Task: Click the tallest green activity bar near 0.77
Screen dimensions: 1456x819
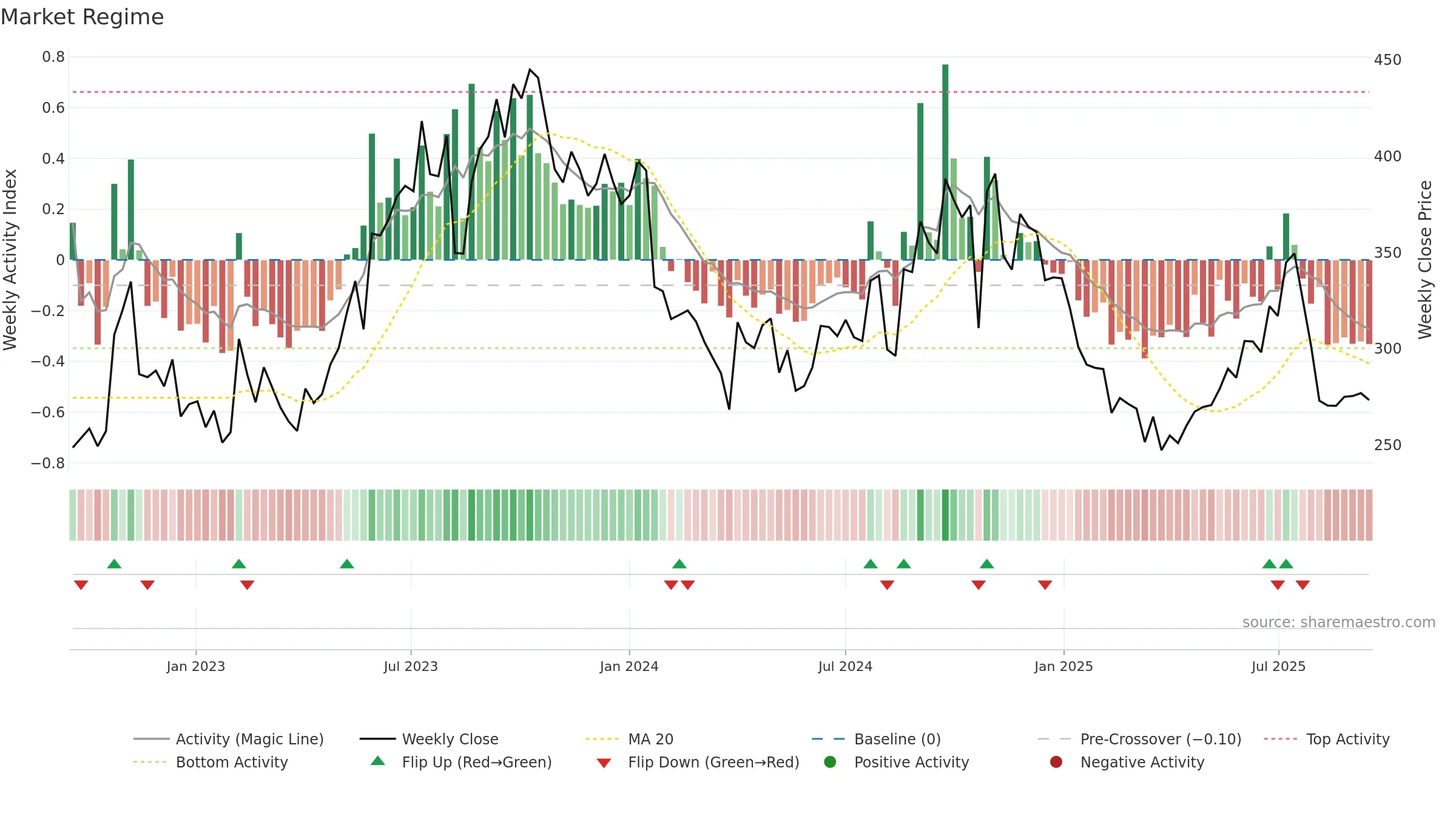Action: pos(945,162)
